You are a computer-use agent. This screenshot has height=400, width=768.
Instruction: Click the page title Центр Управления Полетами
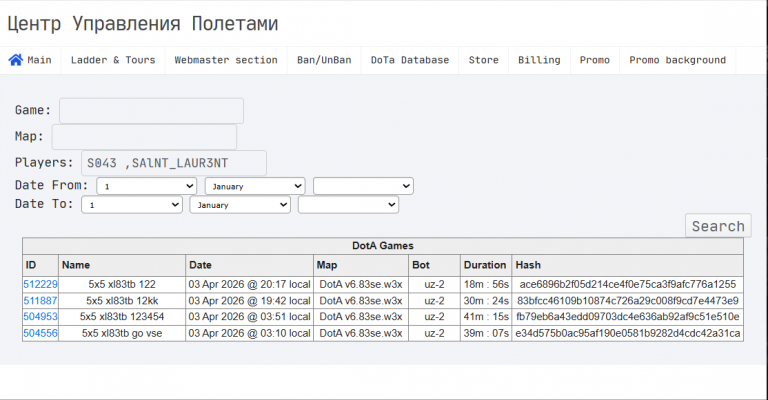[143, 24]
